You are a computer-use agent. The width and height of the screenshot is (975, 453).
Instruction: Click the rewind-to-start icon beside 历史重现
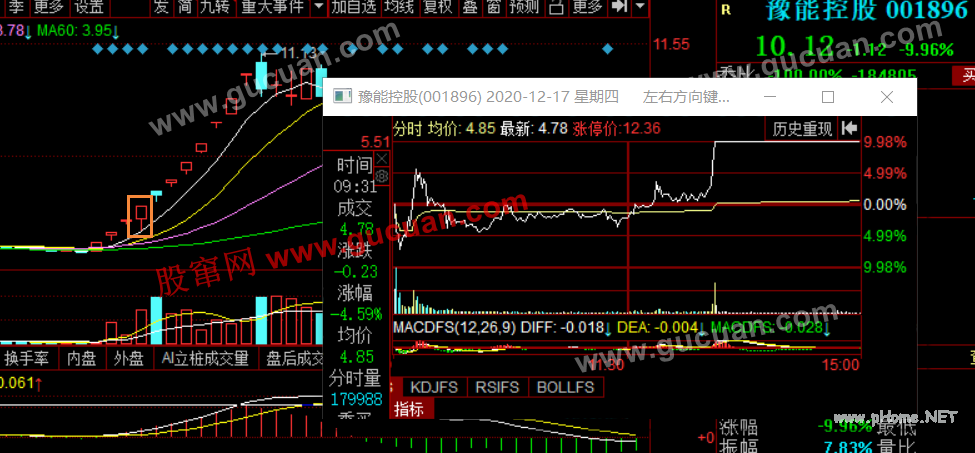click(x=849, y=129)
